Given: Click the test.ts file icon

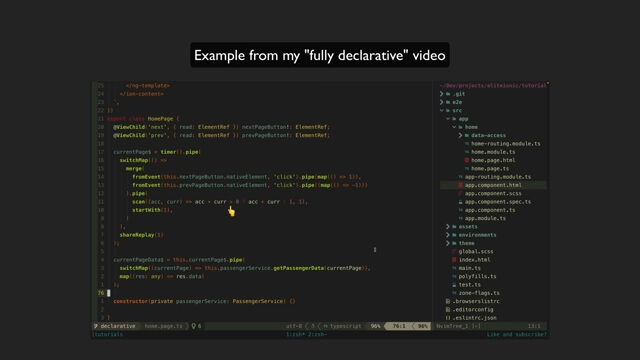Looking at the screenshot, I should [454, 284].
